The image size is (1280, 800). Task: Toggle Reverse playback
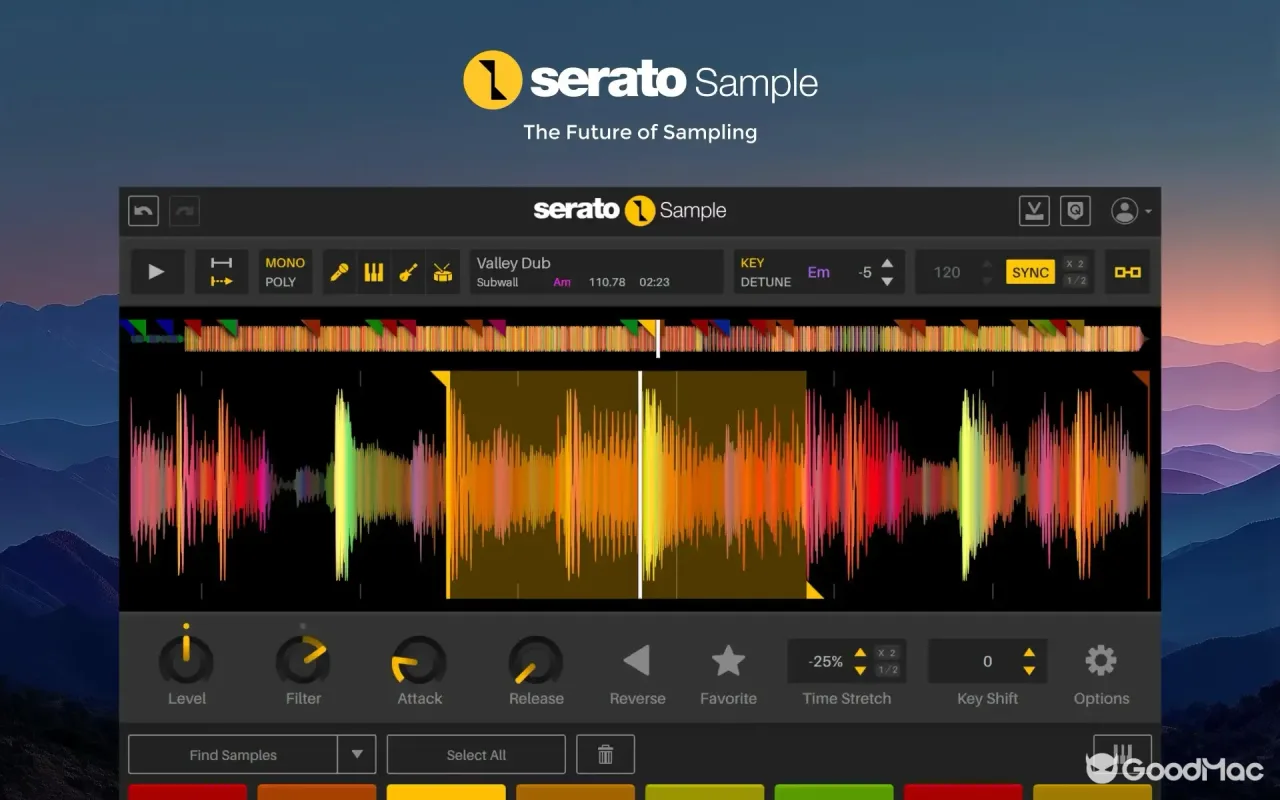pyautogui.click(x=637, y=660)
